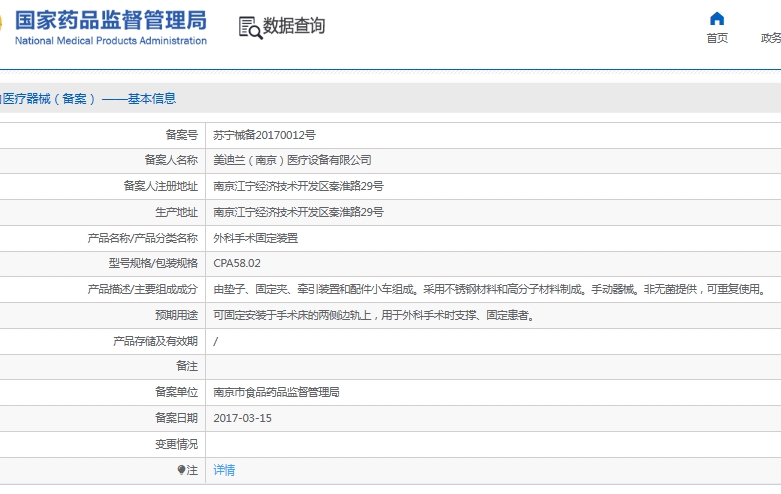Click the 国家药品监督管理局 logo title
The image size is (781, 494).
(x=111, y=20)
